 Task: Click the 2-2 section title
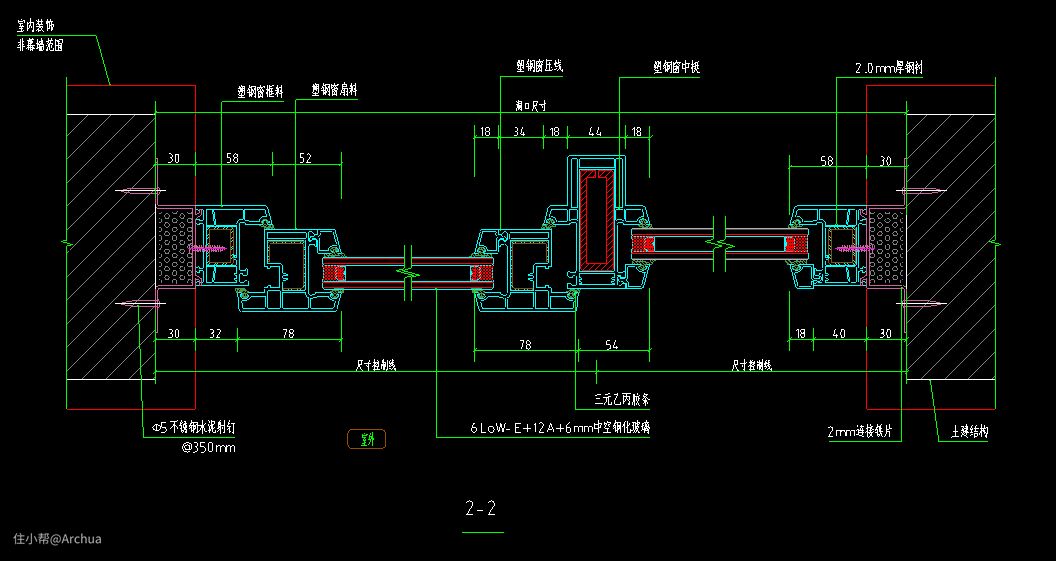pyautogui.click(x=481, y=509)
